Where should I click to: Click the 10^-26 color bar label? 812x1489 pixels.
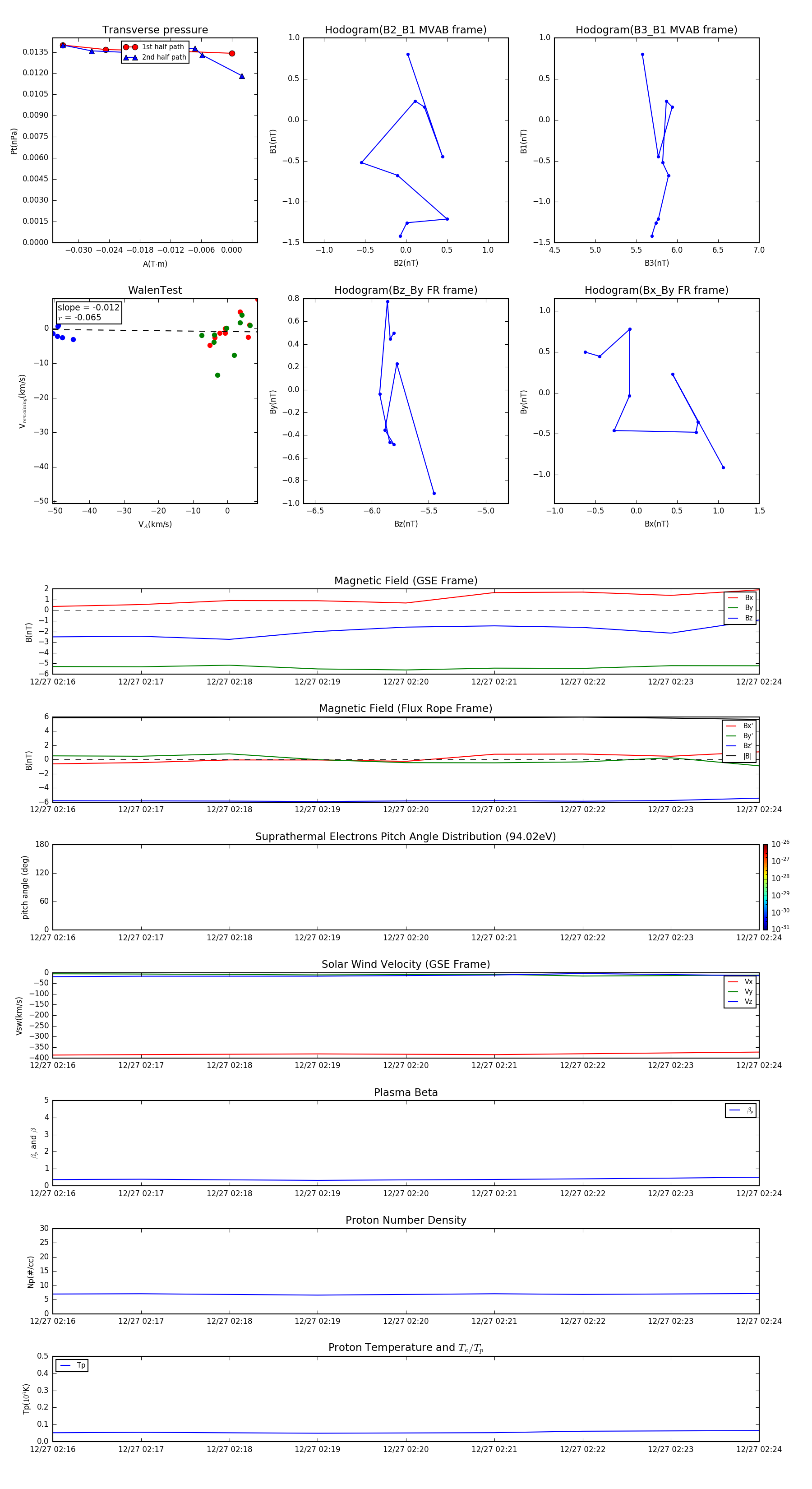[x=780, y=844]
